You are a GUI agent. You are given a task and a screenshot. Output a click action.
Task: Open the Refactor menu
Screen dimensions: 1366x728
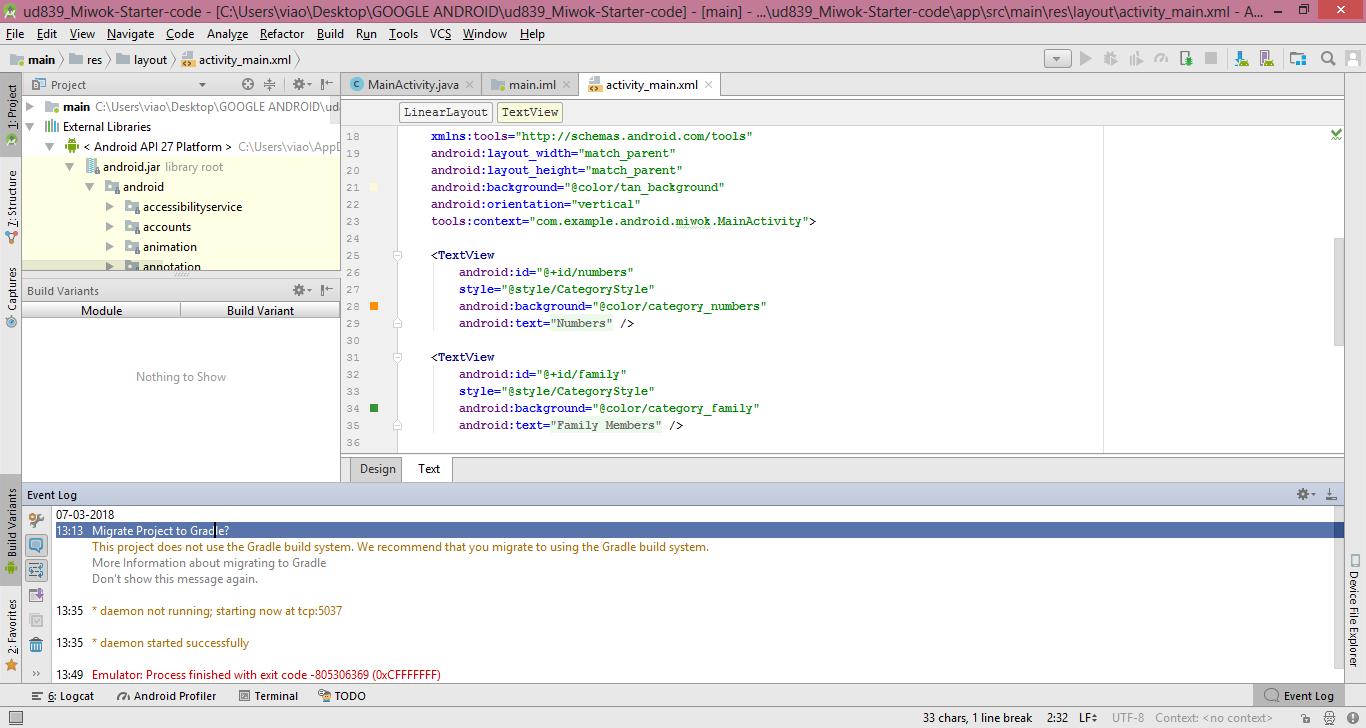click(281, 33)
